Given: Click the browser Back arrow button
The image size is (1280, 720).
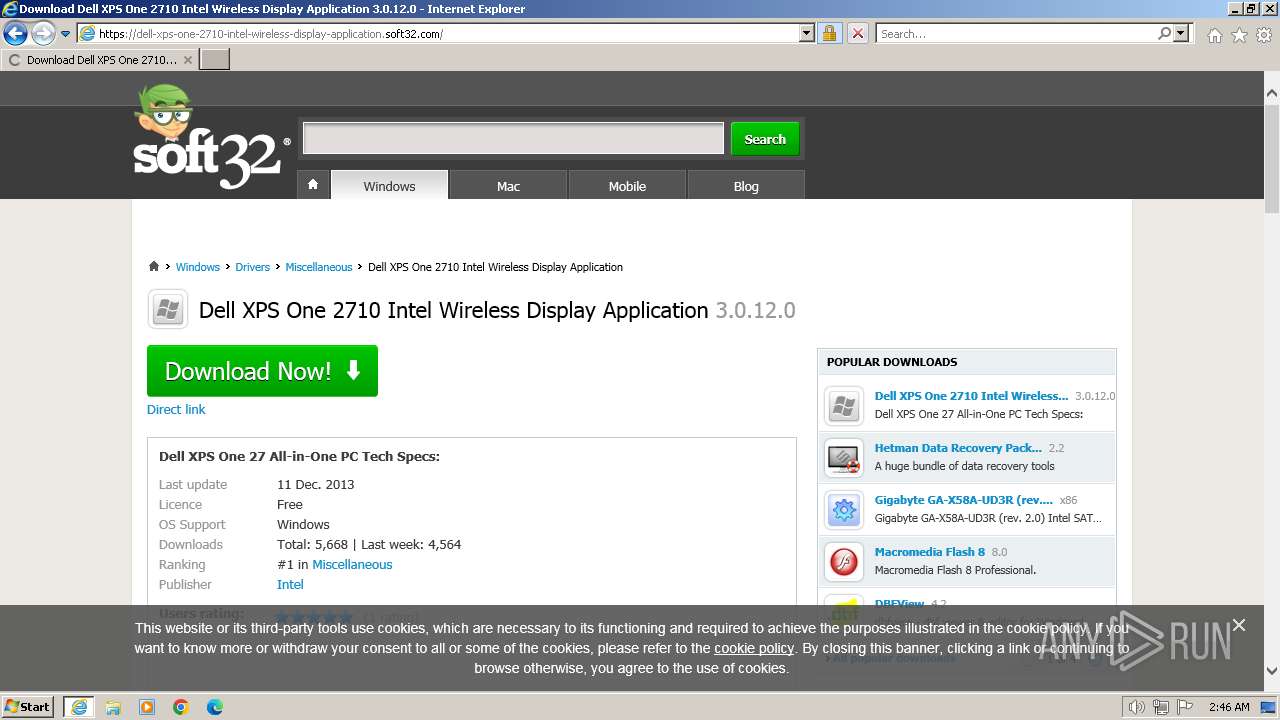Looking at the screenshot, I should tap(15, 34).
